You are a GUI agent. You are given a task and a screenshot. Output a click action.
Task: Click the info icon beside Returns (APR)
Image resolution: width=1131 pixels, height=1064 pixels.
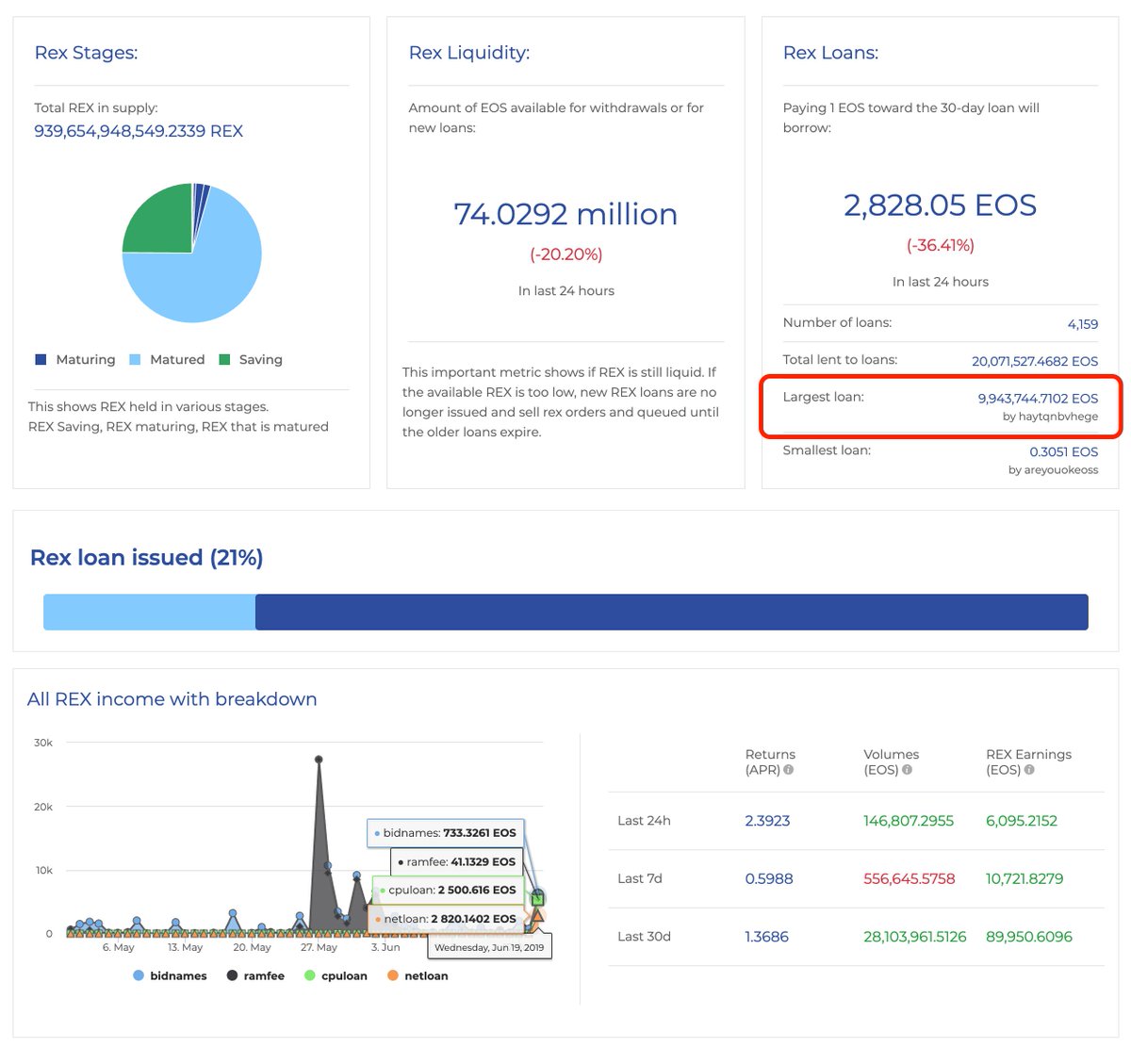point(789,770)
